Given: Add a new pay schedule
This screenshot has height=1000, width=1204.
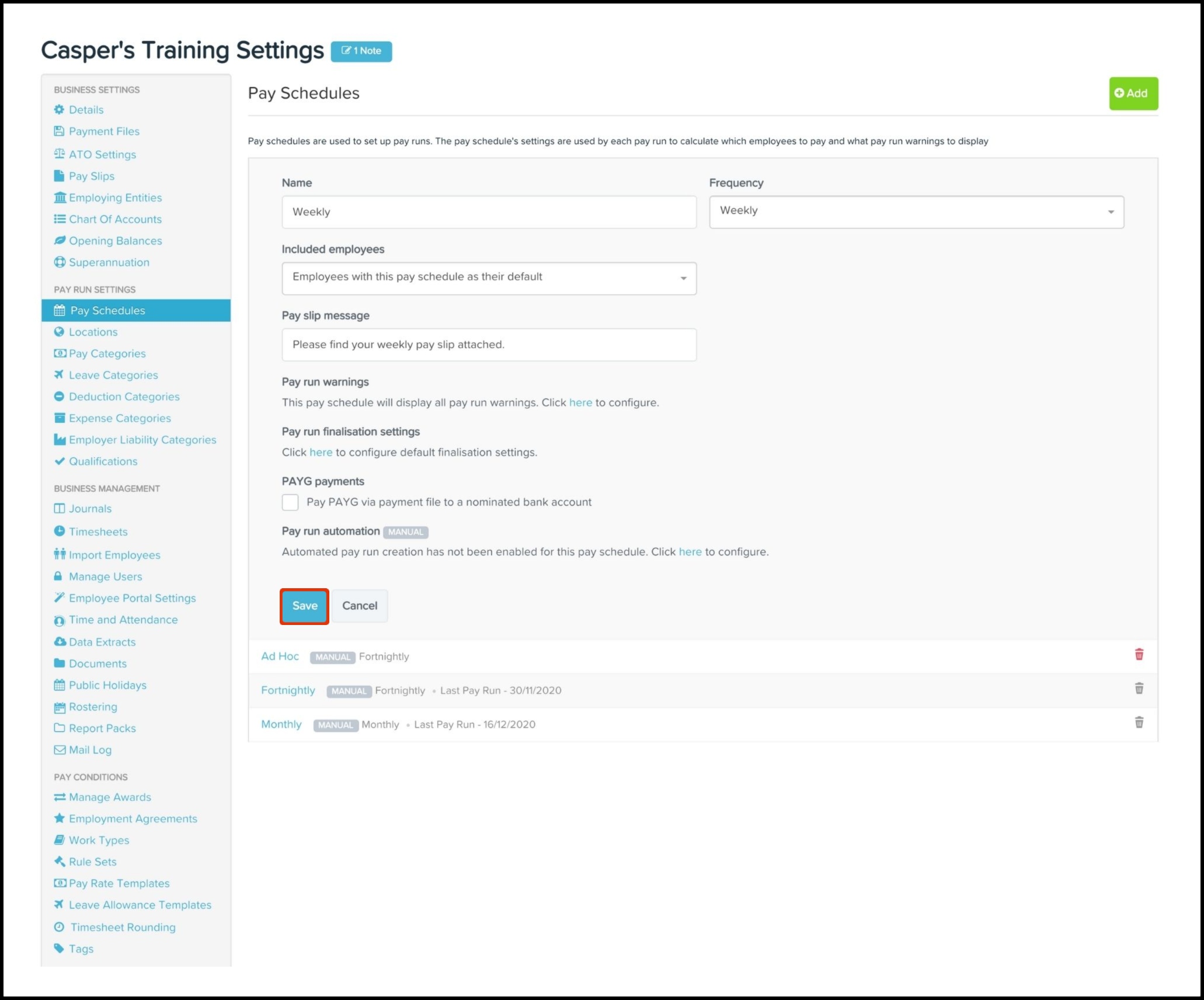Looking at the screenshot, I should coord(1133,93).
